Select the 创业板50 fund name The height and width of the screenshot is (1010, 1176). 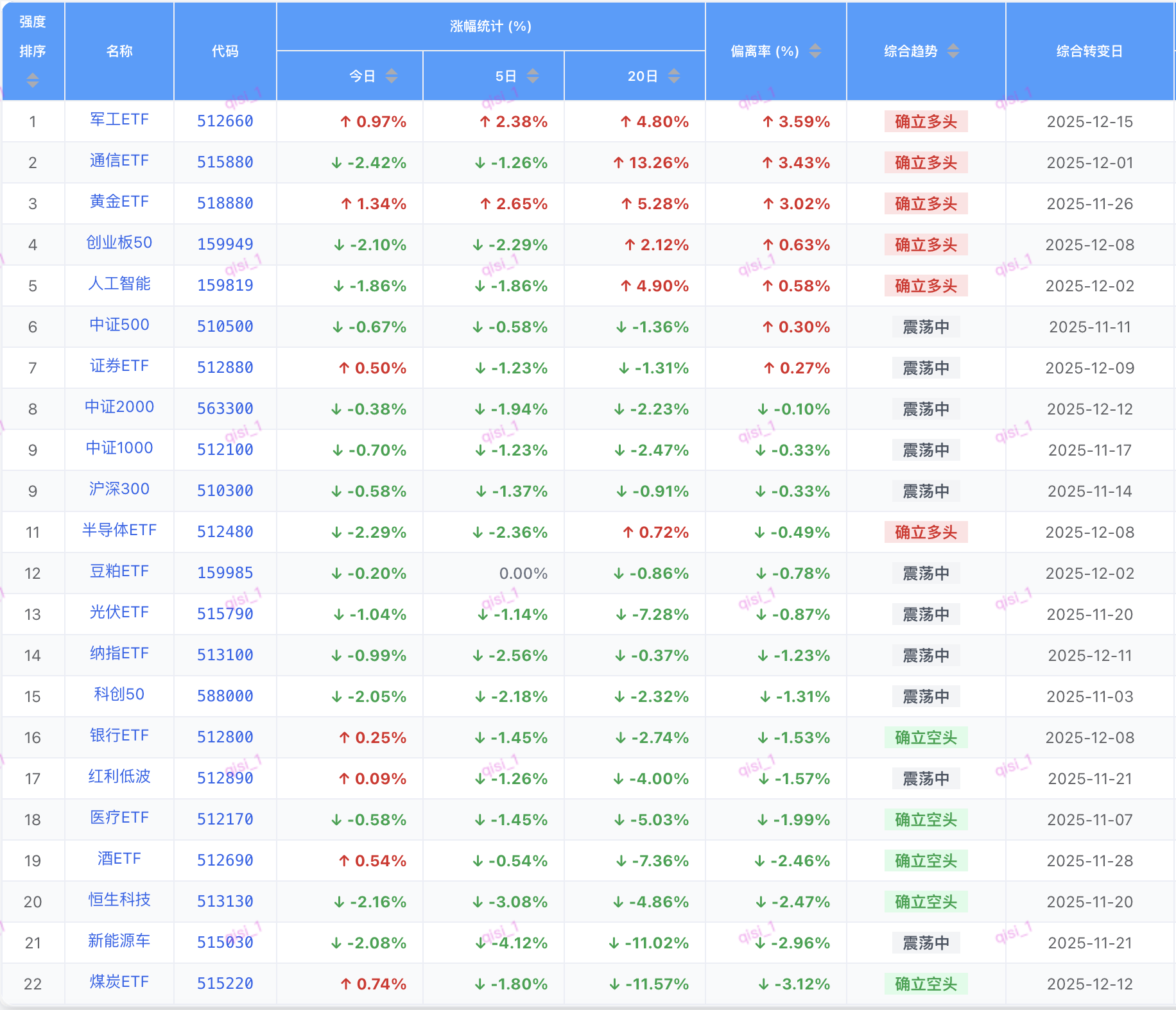tap(119, 243)
